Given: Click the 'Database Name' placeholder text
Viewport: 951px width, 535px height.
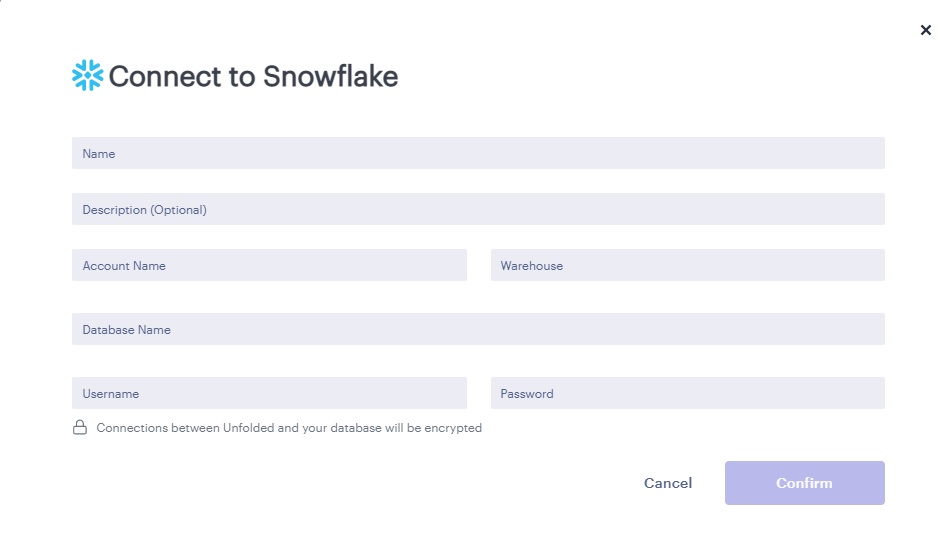Looking at the screenshot, I should coord(126,330).
